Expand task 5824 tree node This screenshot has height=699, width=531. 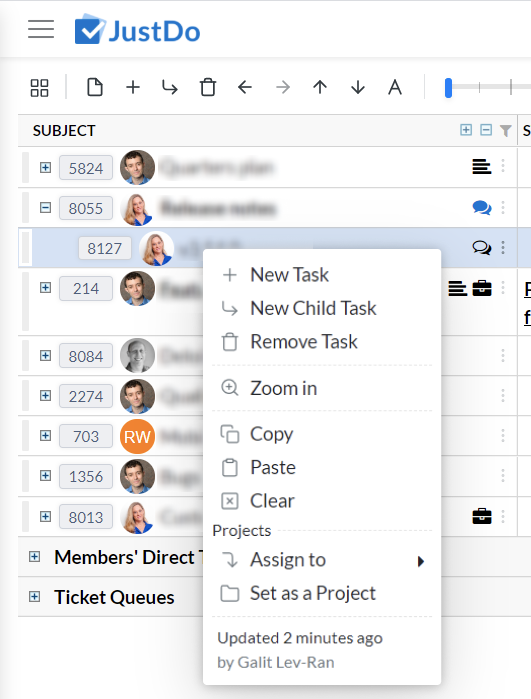pos(45,167)
